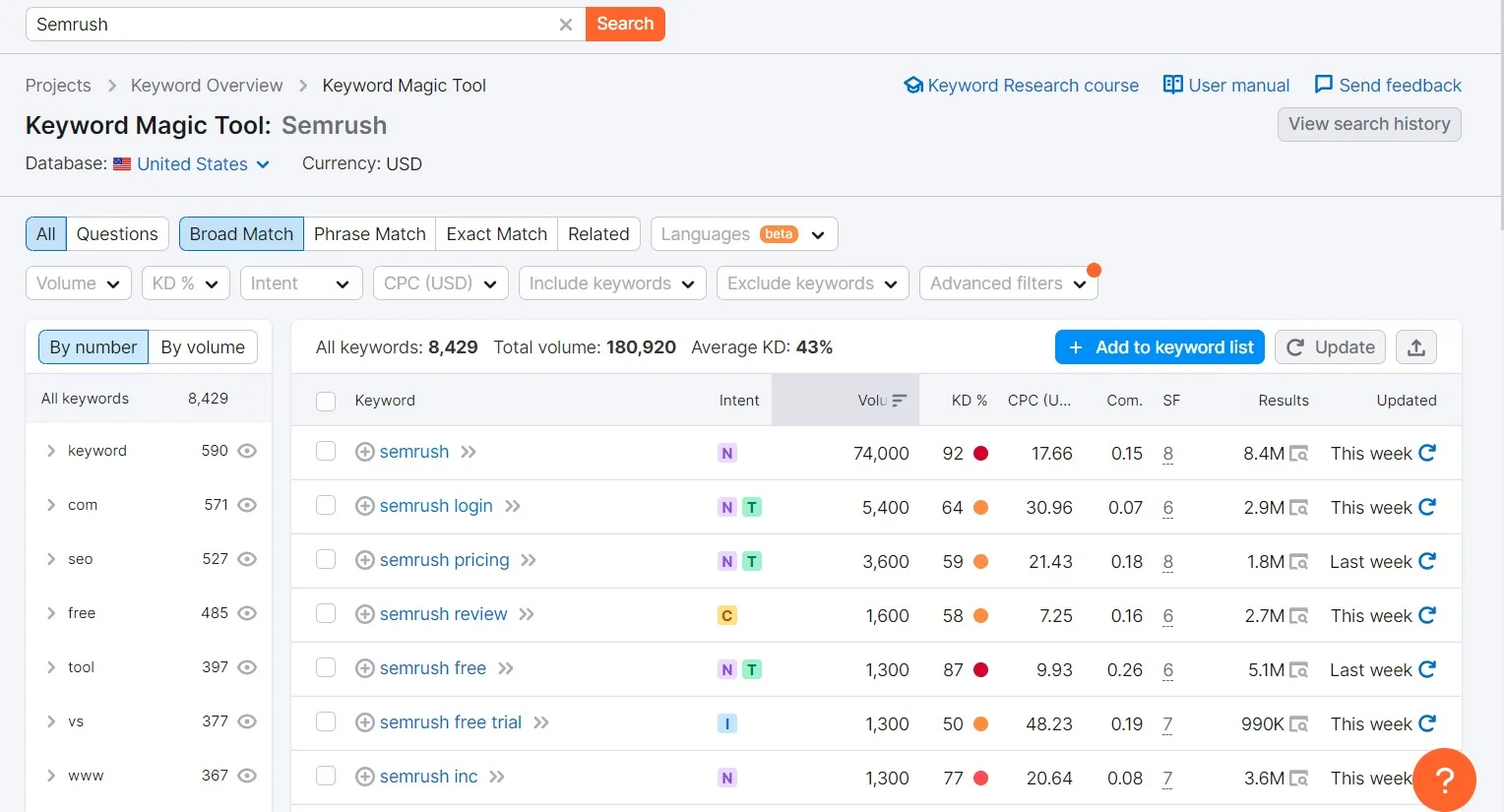Refresh metrics icon for "semrush login" row

click(x=1426, y=507)
